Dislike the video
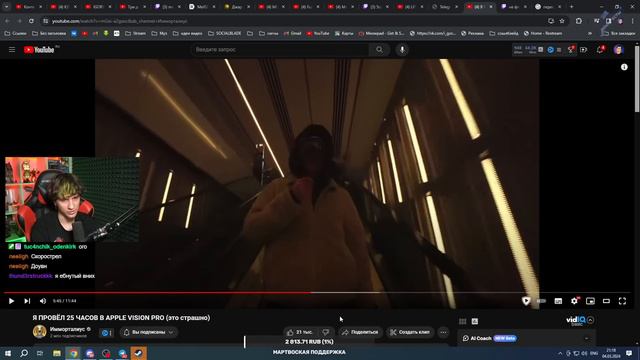This screenshot has height=360, width=640. tap(326, 332)
